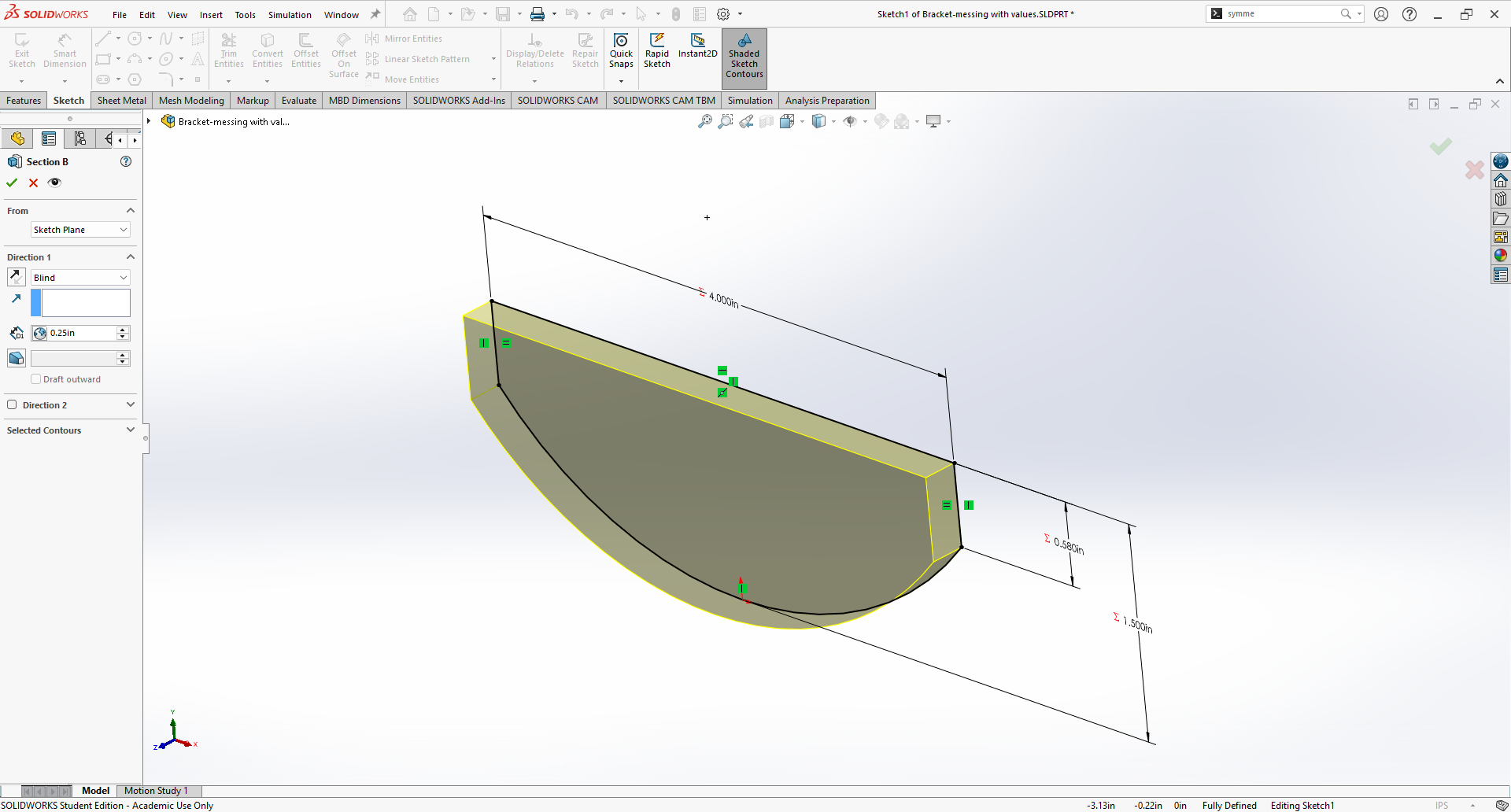Select the 4.000in dimension text
This screenshot has height=812, width=1511.
tap(723, 300)
